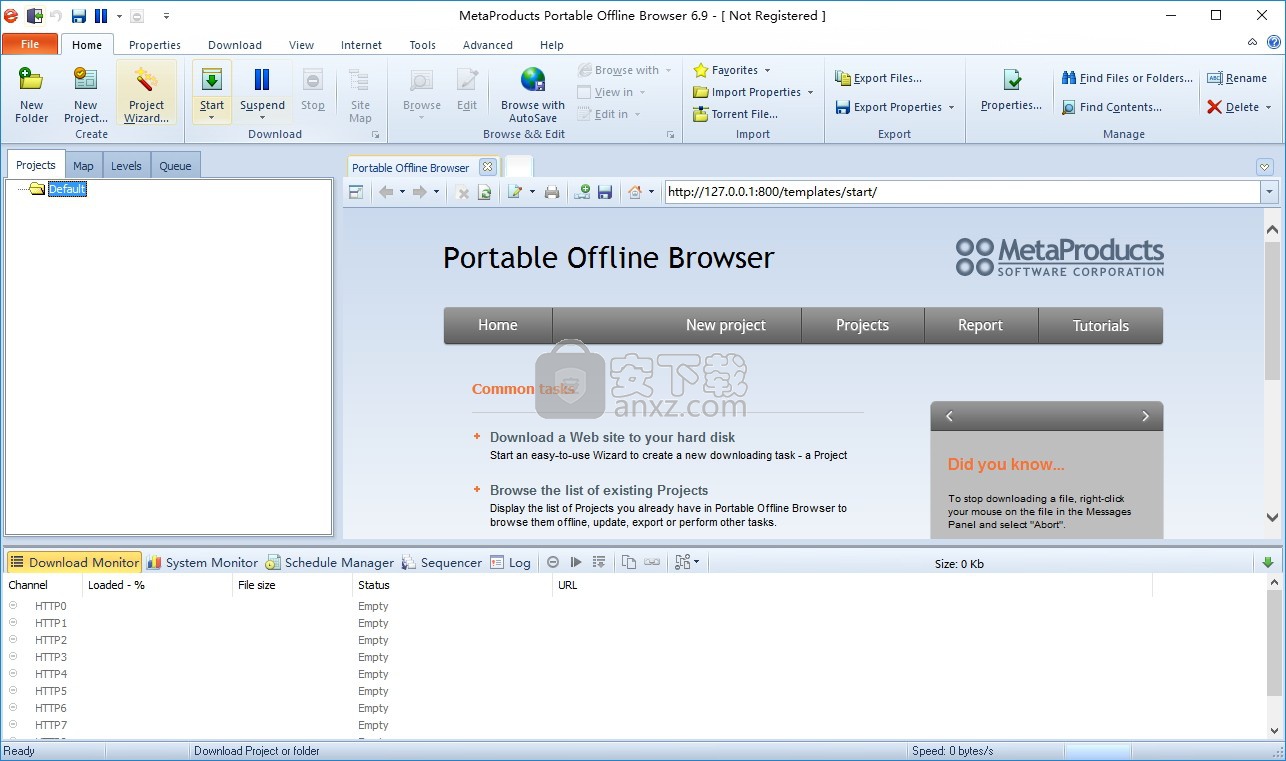Image resolution: width=1286 pixels, height=761 pixels.
Task: Click the copy icon in Download Monitor toolbar
Action: coord(629,563)
